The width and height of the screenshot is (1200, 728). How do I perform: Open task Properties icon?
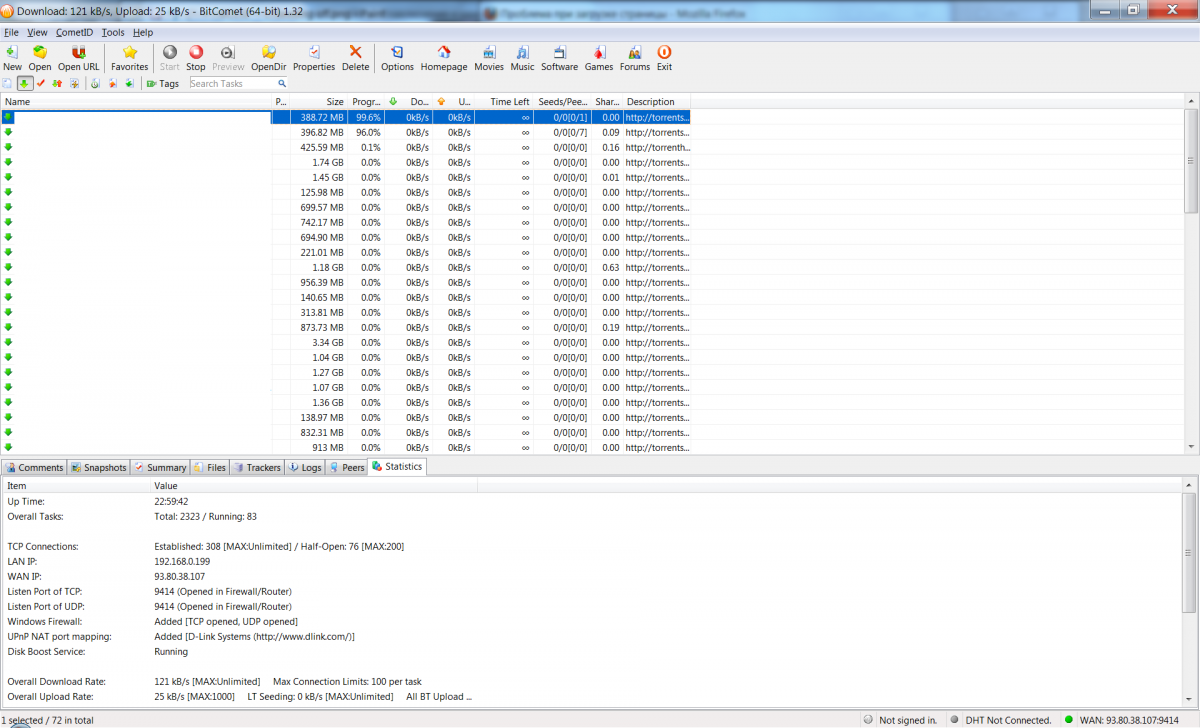coord(314,58)
